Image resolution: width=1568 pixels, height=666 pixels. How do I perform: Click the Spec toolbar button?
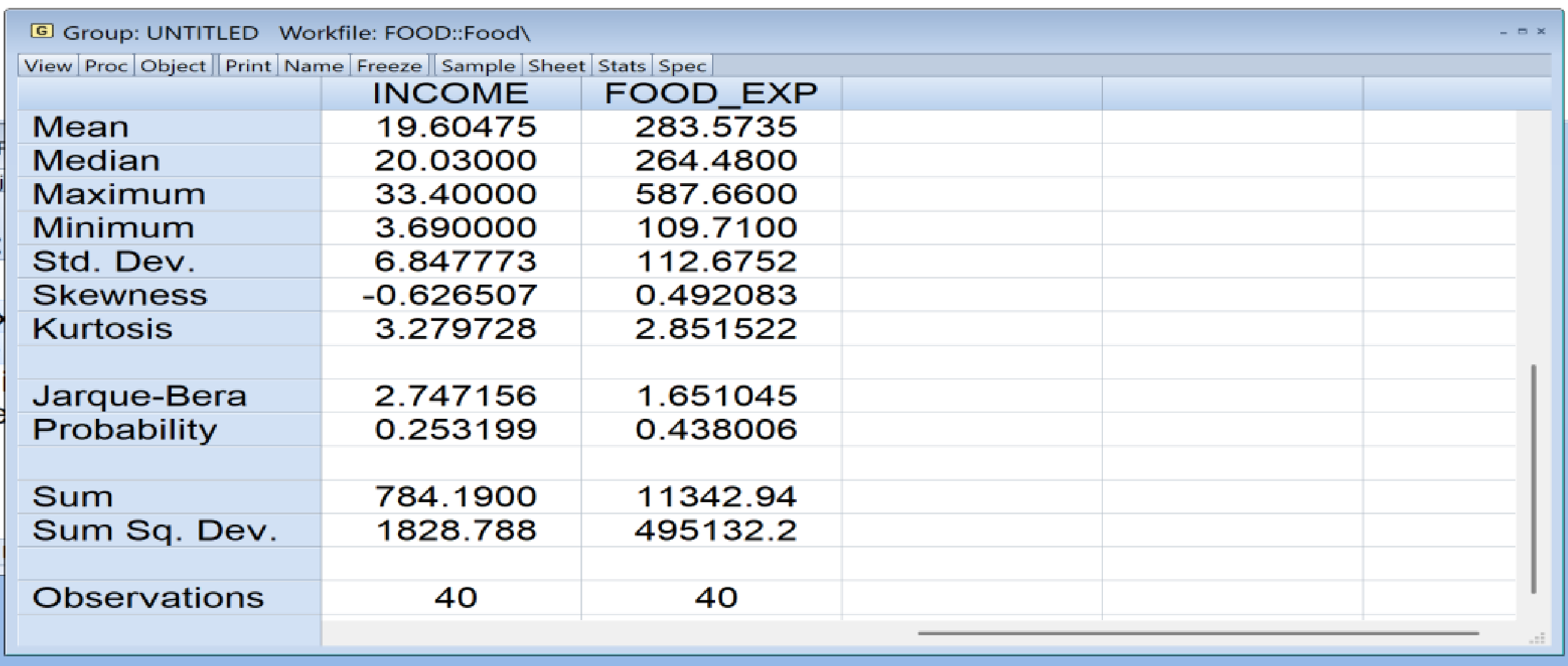click(683, 66)
